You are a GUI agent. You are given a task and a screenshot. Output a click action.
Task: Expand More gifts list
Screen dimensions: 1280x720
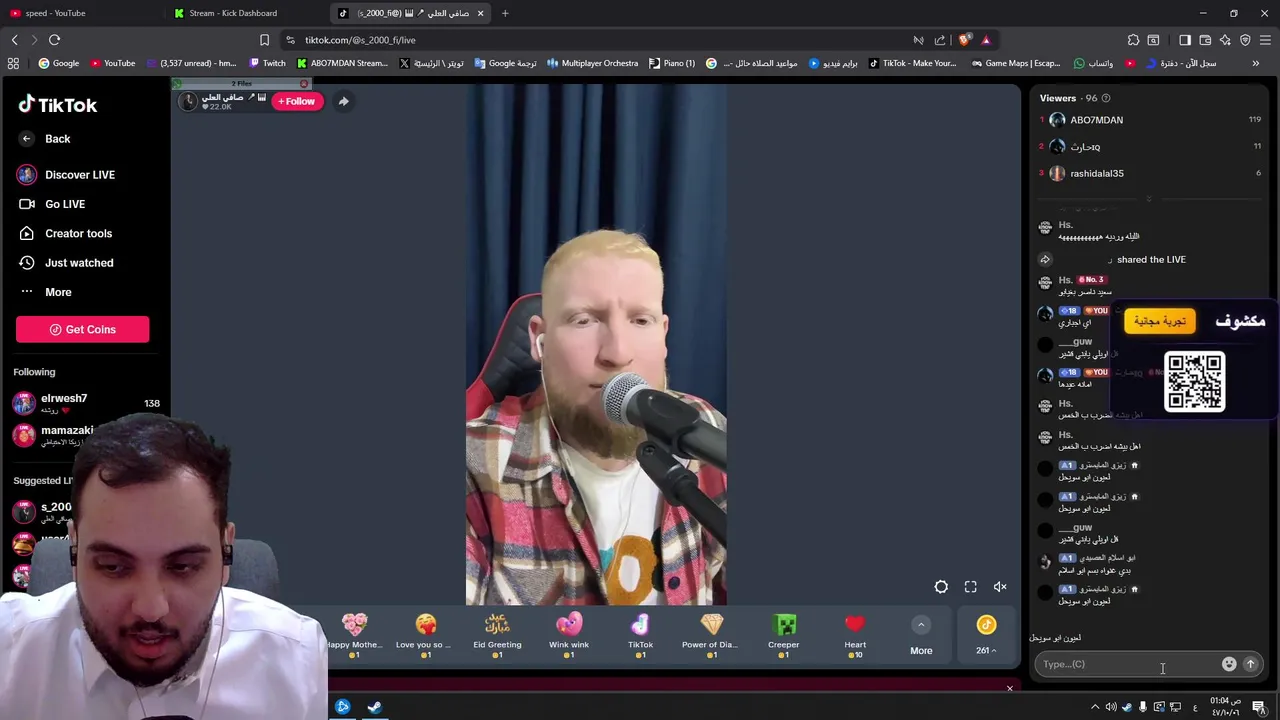tap(921, 636)
